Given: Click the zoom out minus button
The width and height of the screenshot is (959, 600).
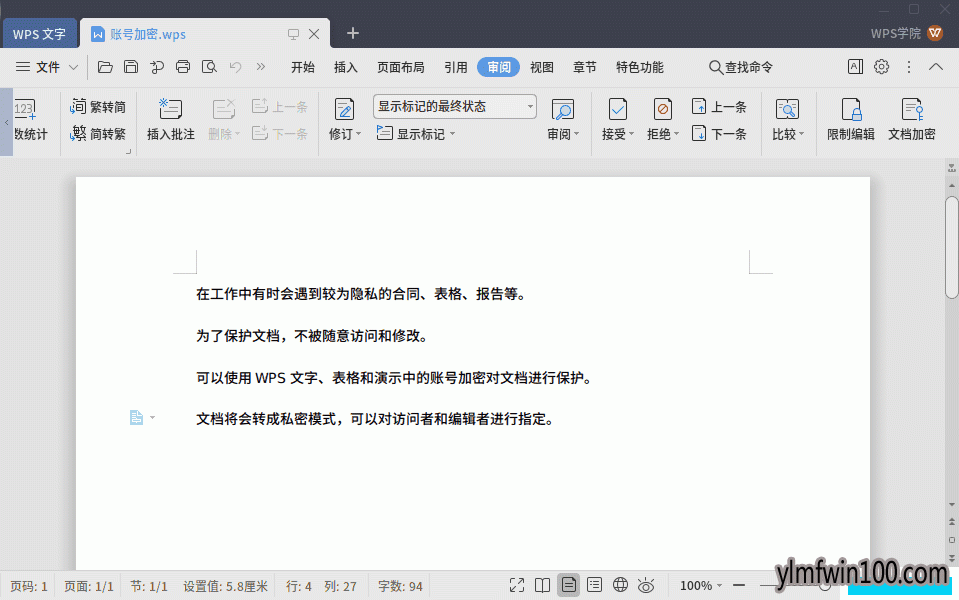Looking at the screenshot, I should coord(739,585).
